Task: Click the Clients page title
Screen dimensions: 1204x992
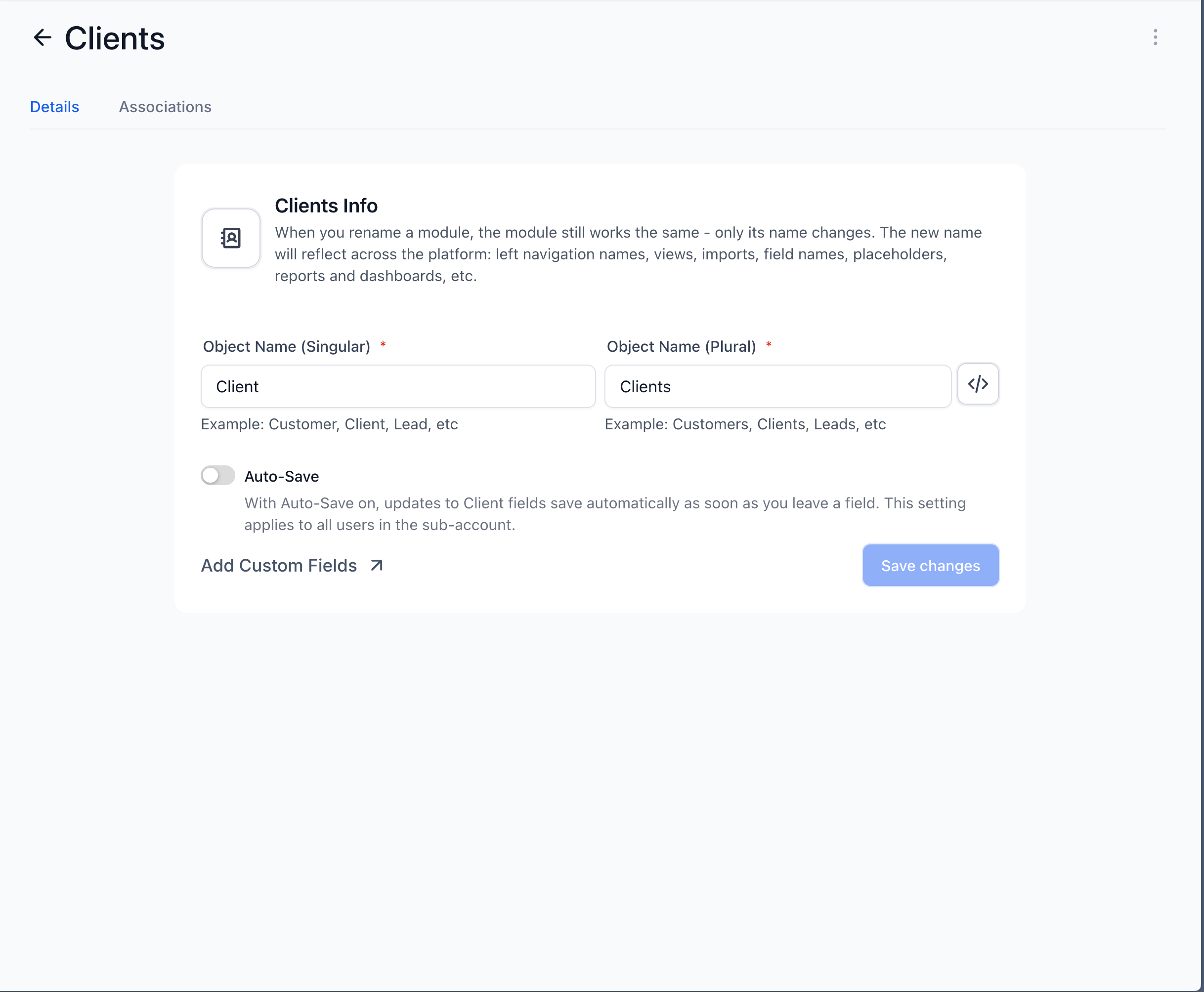Action: click(114, 38)
